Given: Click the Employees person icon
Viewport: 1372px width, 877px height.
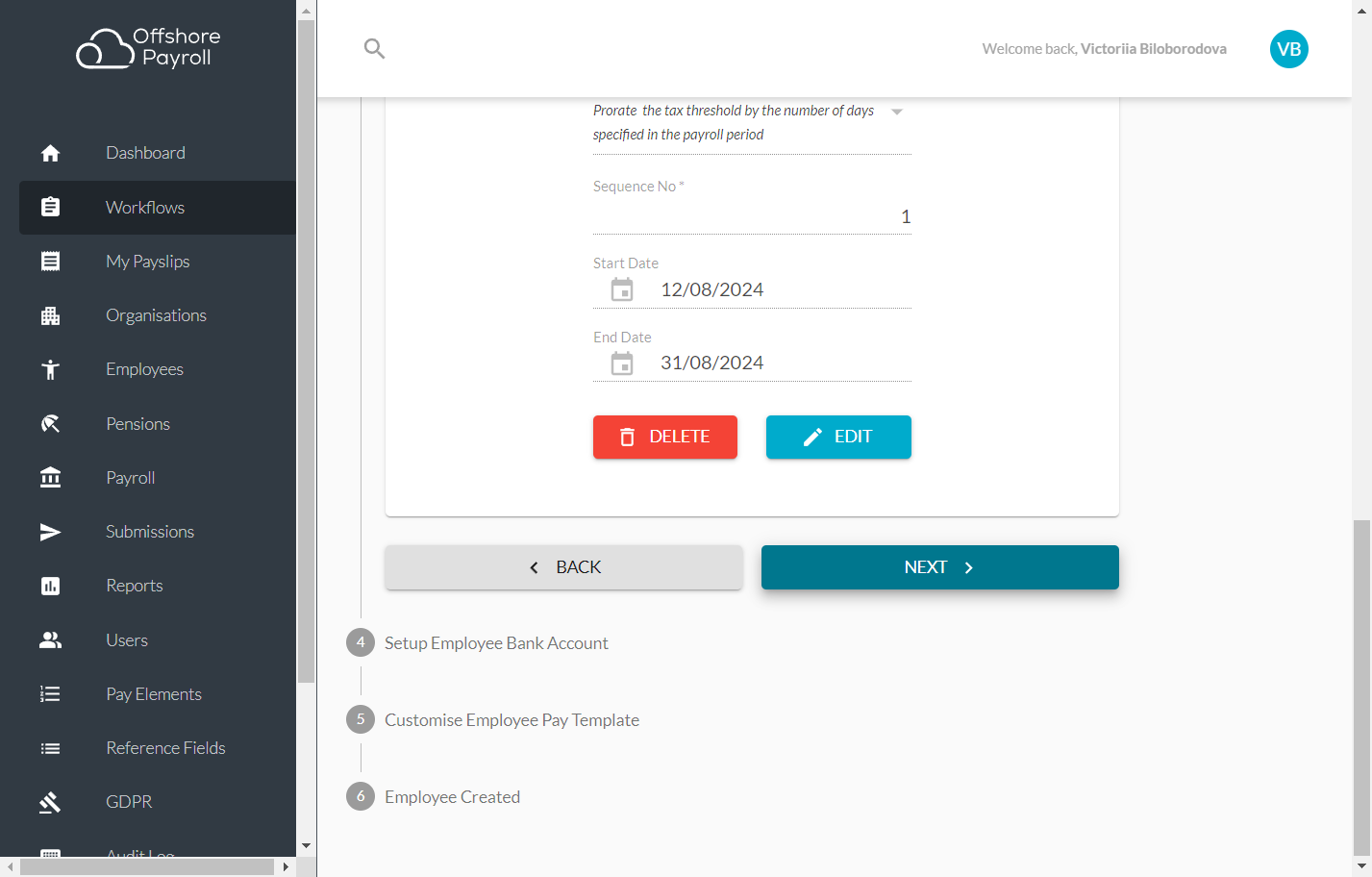Looking at the screenshot, I should [51, 369].
